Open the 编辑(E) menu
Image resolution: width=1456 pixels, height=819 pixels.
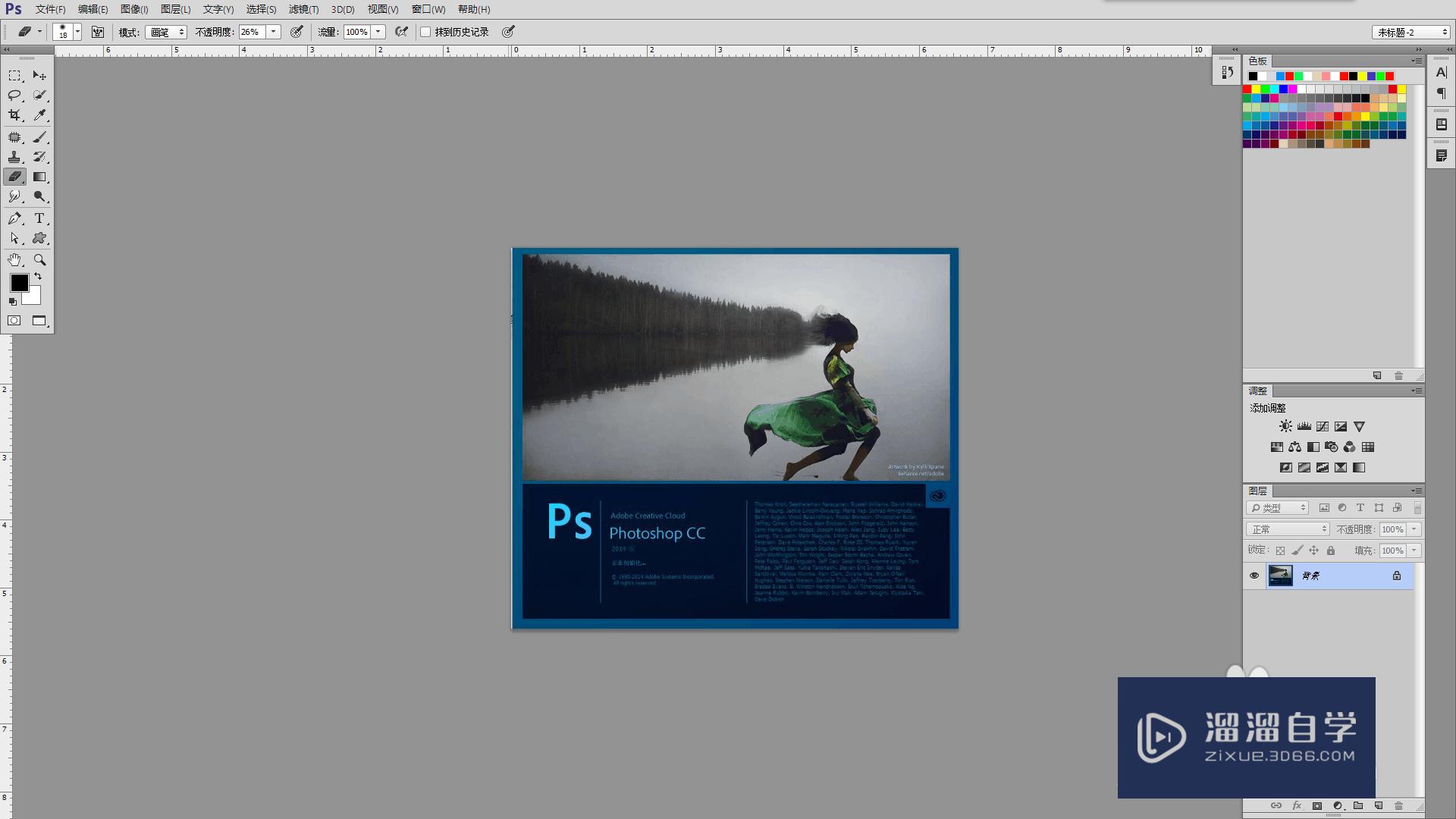point(93,9)
